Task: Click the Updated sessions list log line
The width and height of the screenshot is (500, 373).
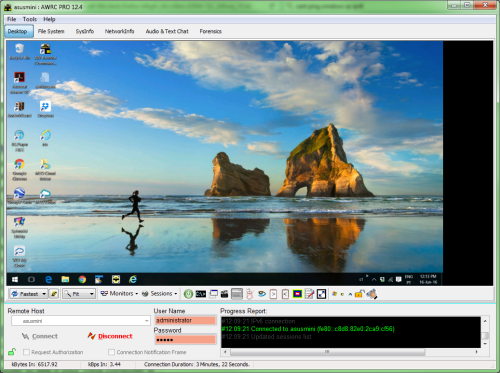Action: click(x=267, y=337)
